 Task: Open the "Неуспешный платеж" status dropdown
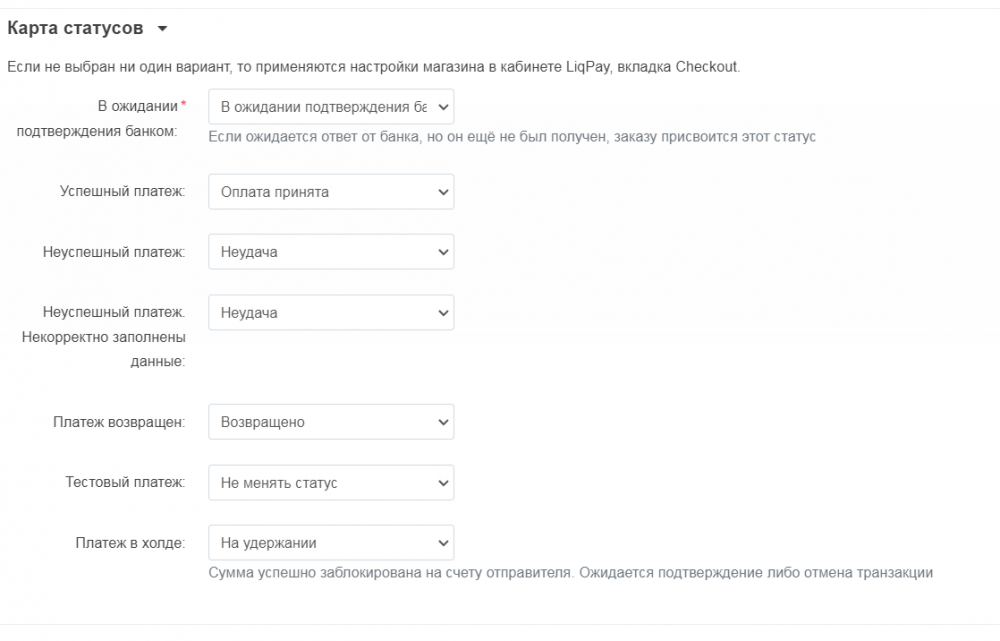point(330,251)
